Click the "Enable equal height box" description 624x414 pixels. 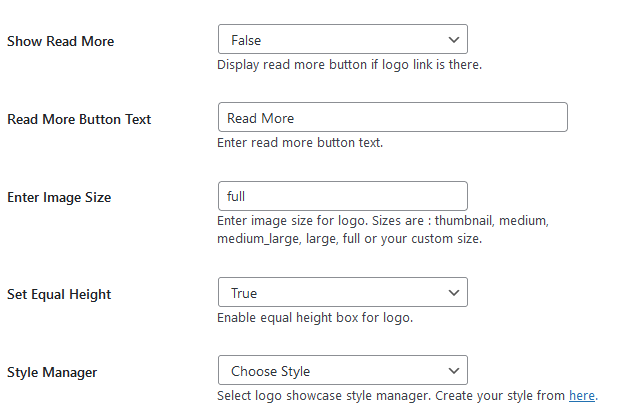[315, 318]
